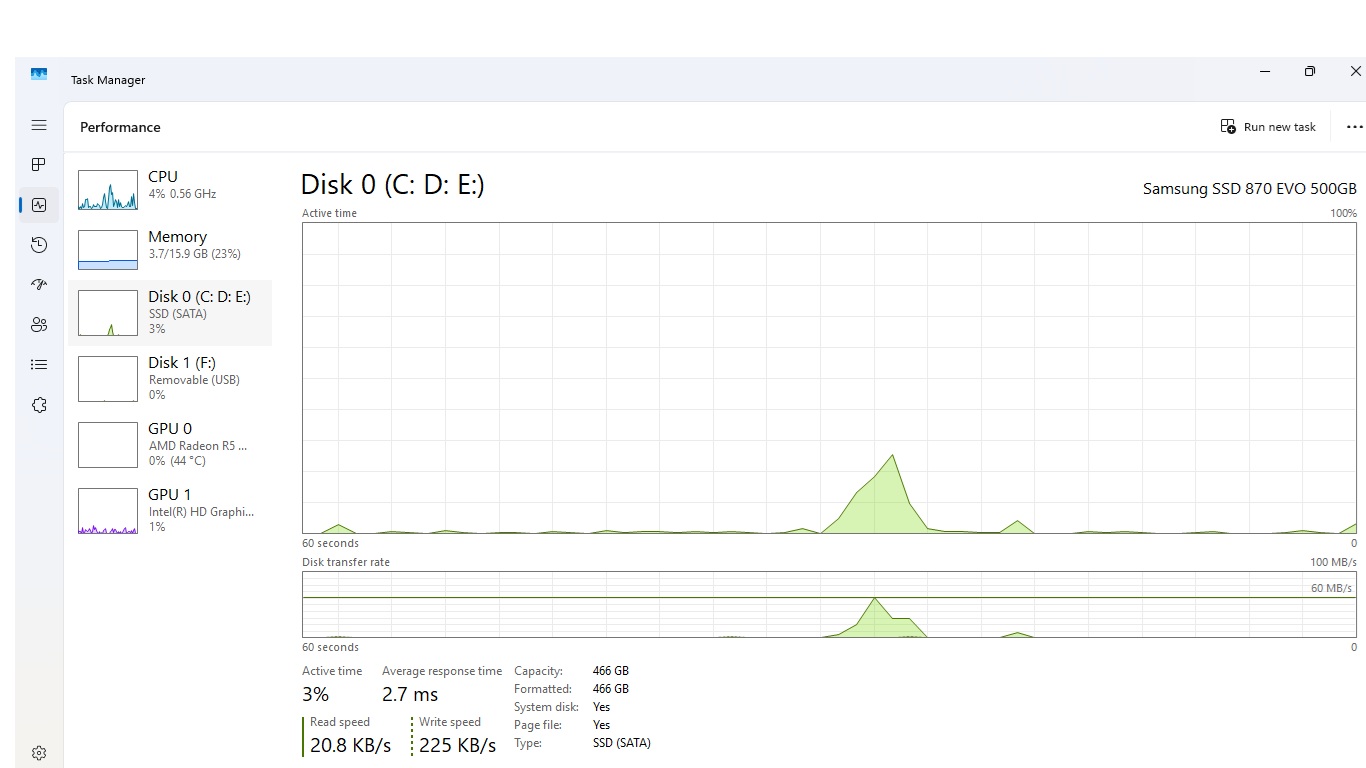
Task: Maximize the Task Manager window
Action: click(1310, 71)
